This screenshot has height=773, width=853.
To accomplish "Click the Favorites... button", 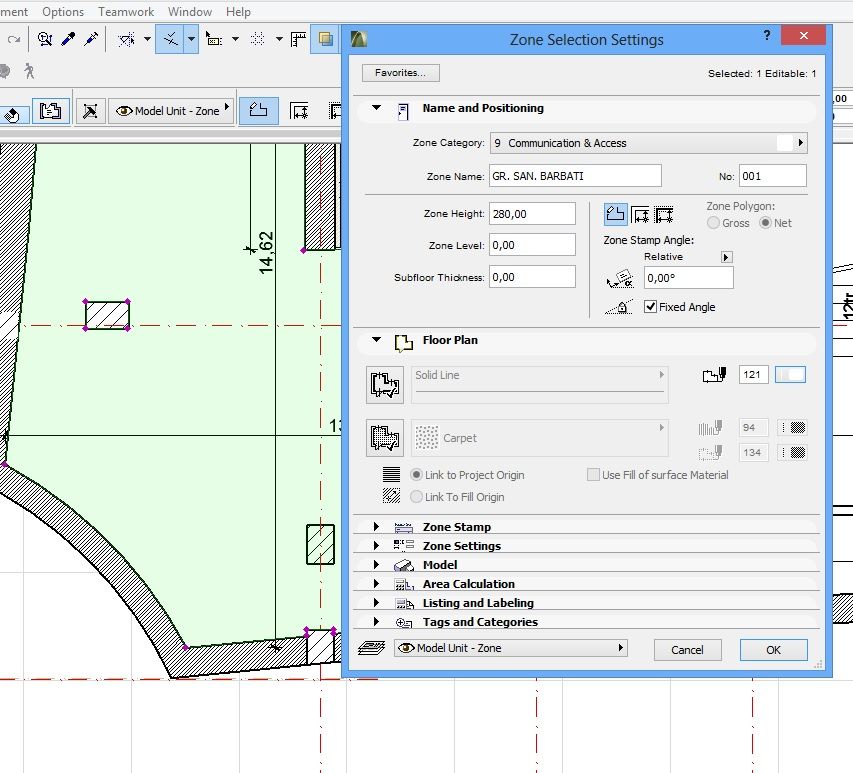I will click(x=400, y=73).
